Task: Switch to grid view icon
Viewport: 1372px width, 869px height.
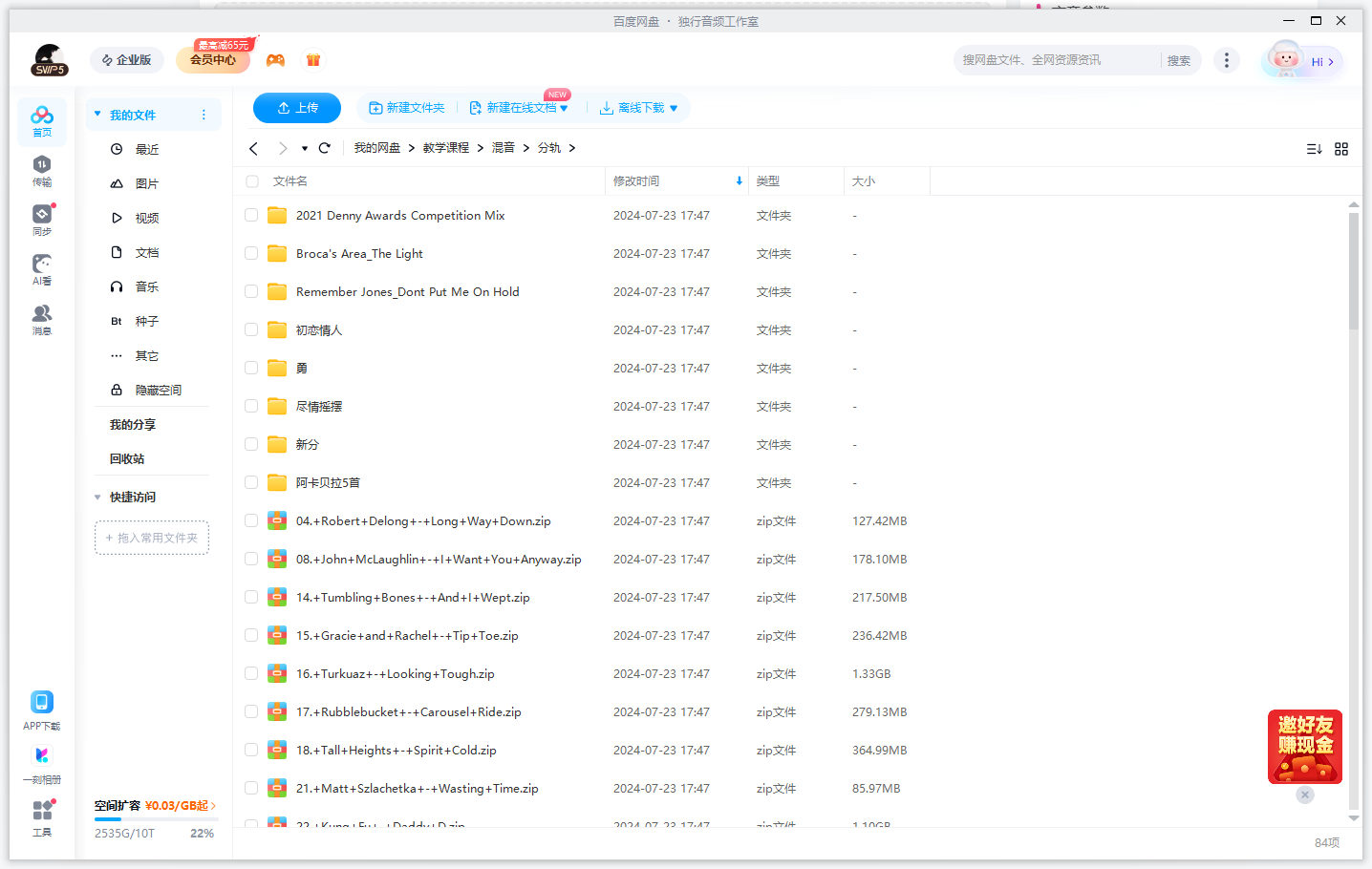Action: point(1341,149)
